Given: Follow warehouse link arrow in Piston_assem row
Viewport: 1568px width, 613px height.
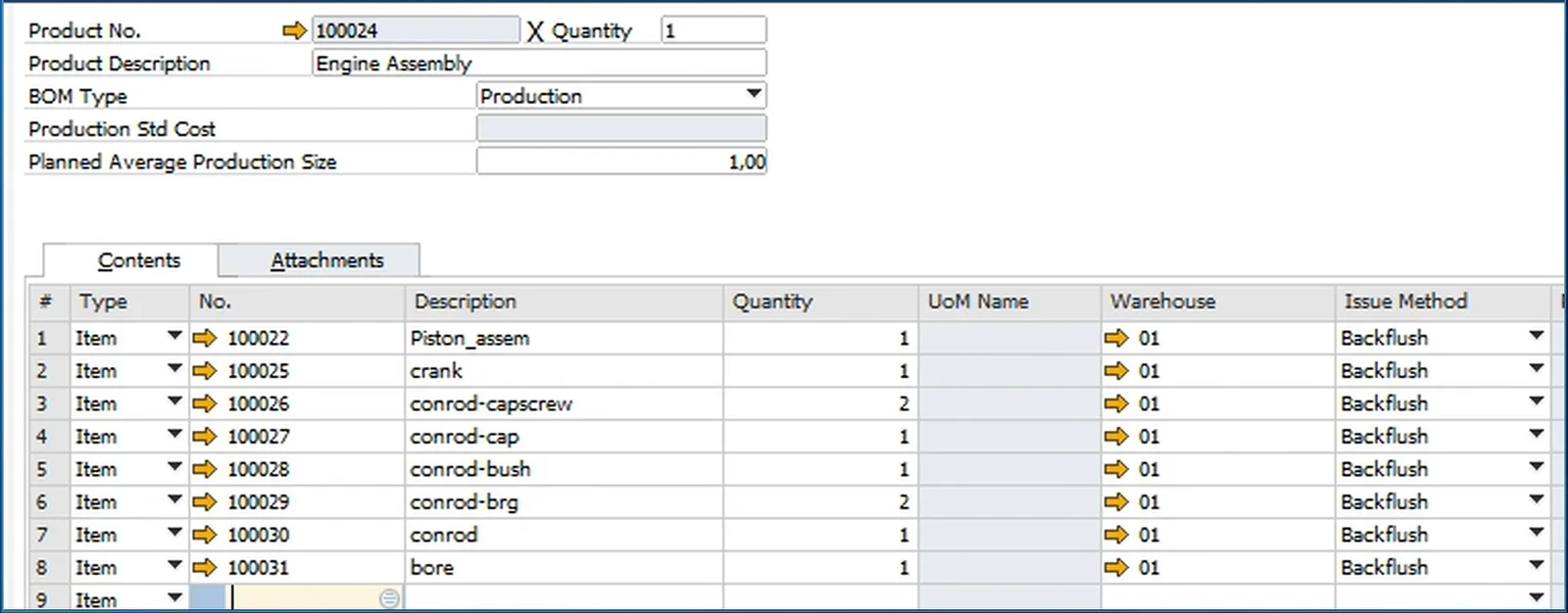Looking at the screenshot, I should tap(1116, 338).
